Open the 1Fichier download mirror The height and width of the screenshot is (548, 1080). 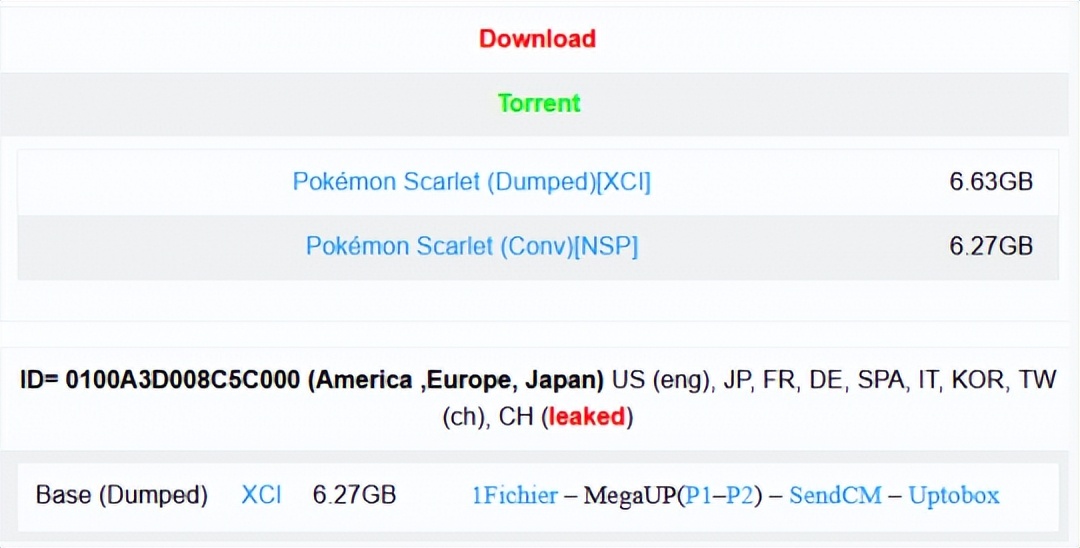pyautogui.click(x=514, y=495)
